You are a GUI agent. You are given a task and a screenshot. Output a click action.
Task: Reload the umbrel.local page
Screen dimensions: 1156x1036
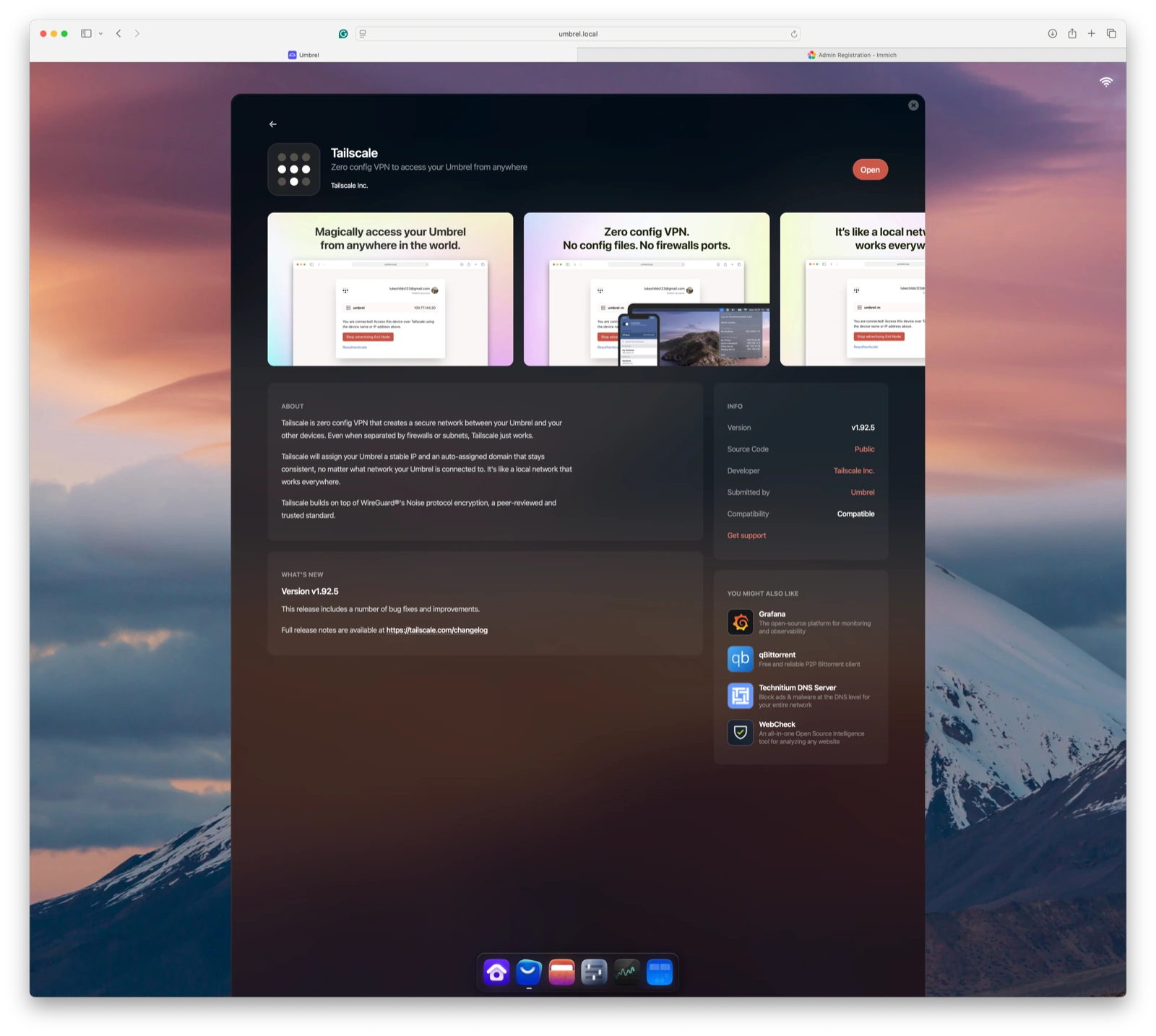[793, 34]
